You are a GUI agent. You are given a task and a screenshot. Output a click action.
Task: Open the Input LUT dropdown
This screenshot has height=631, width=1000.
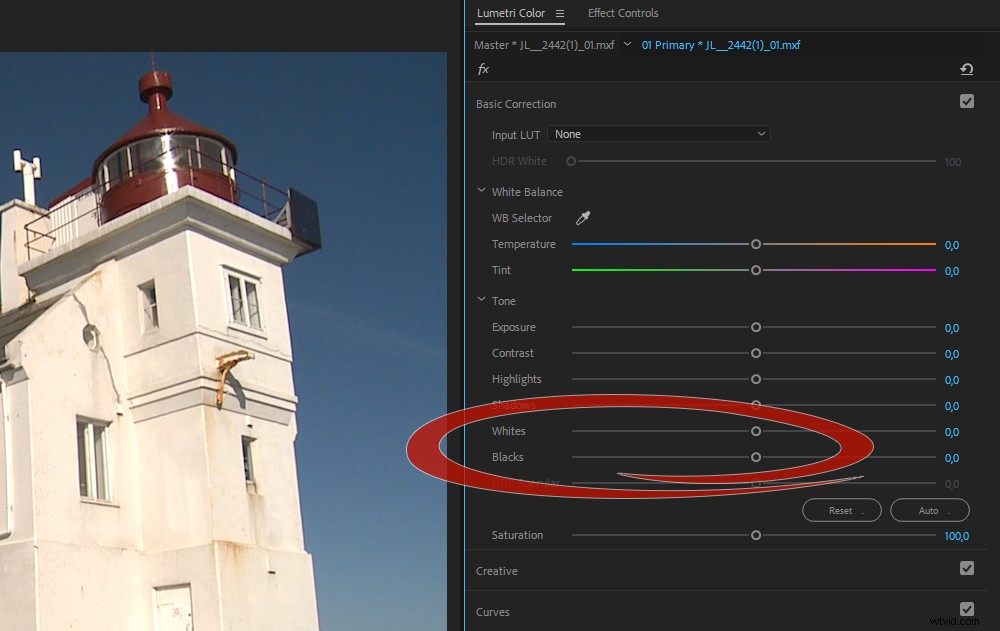pyautogui.click(x=659, y=133)
